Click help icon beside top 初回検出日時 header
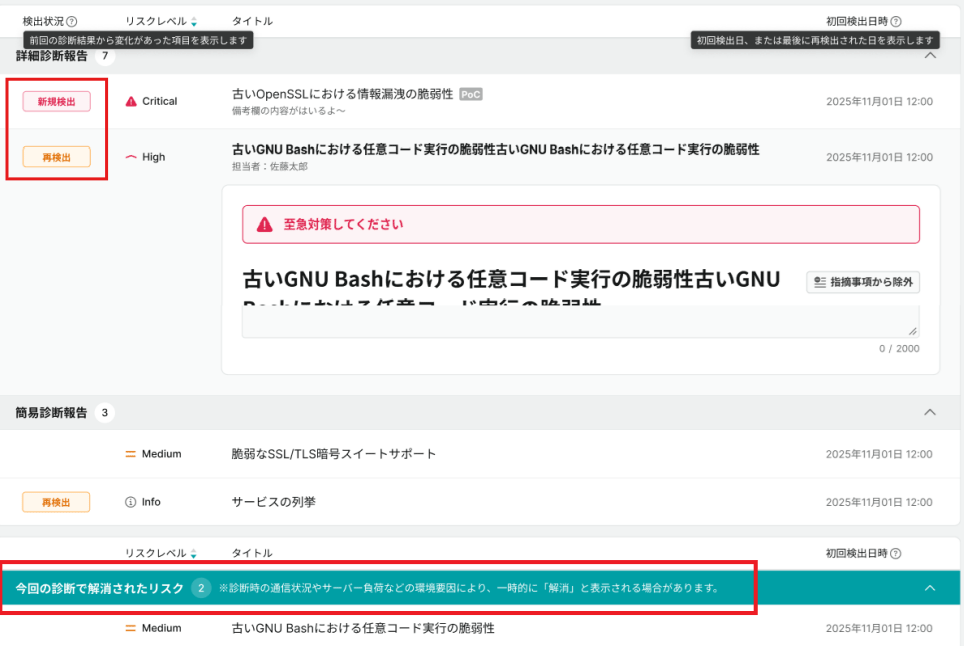 896,22
